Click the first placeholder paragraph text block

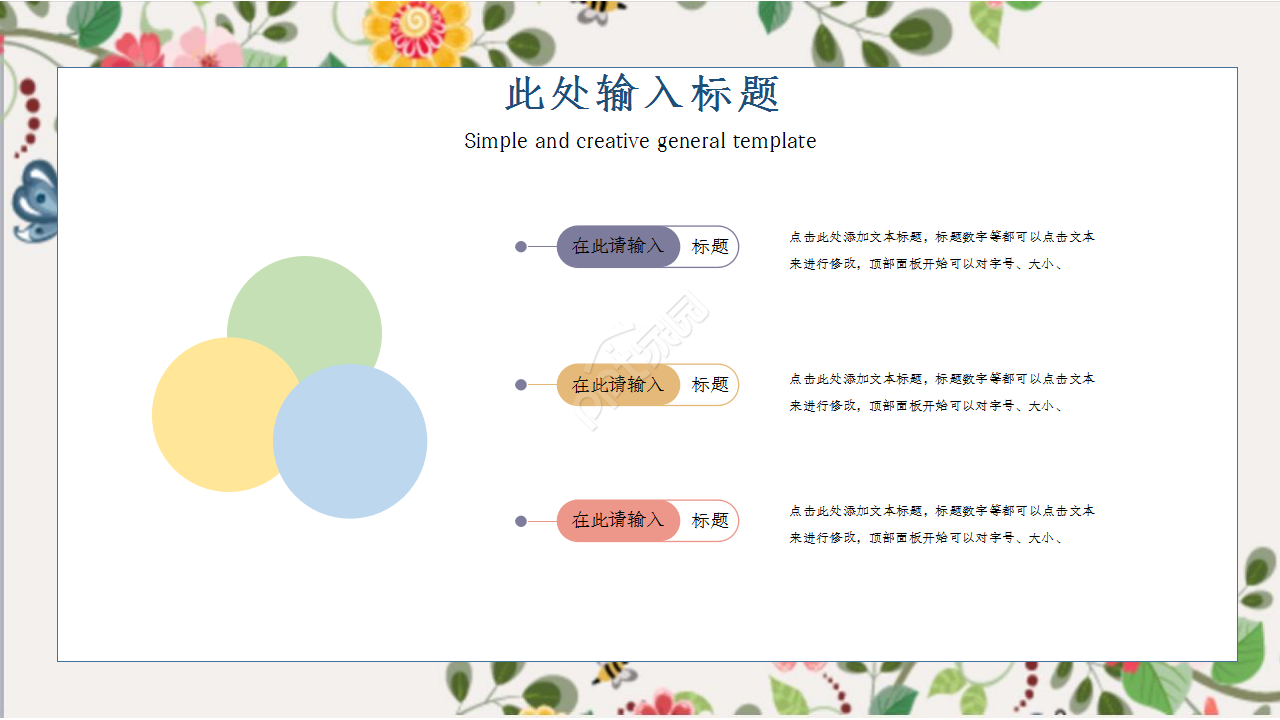pos(940,248)
